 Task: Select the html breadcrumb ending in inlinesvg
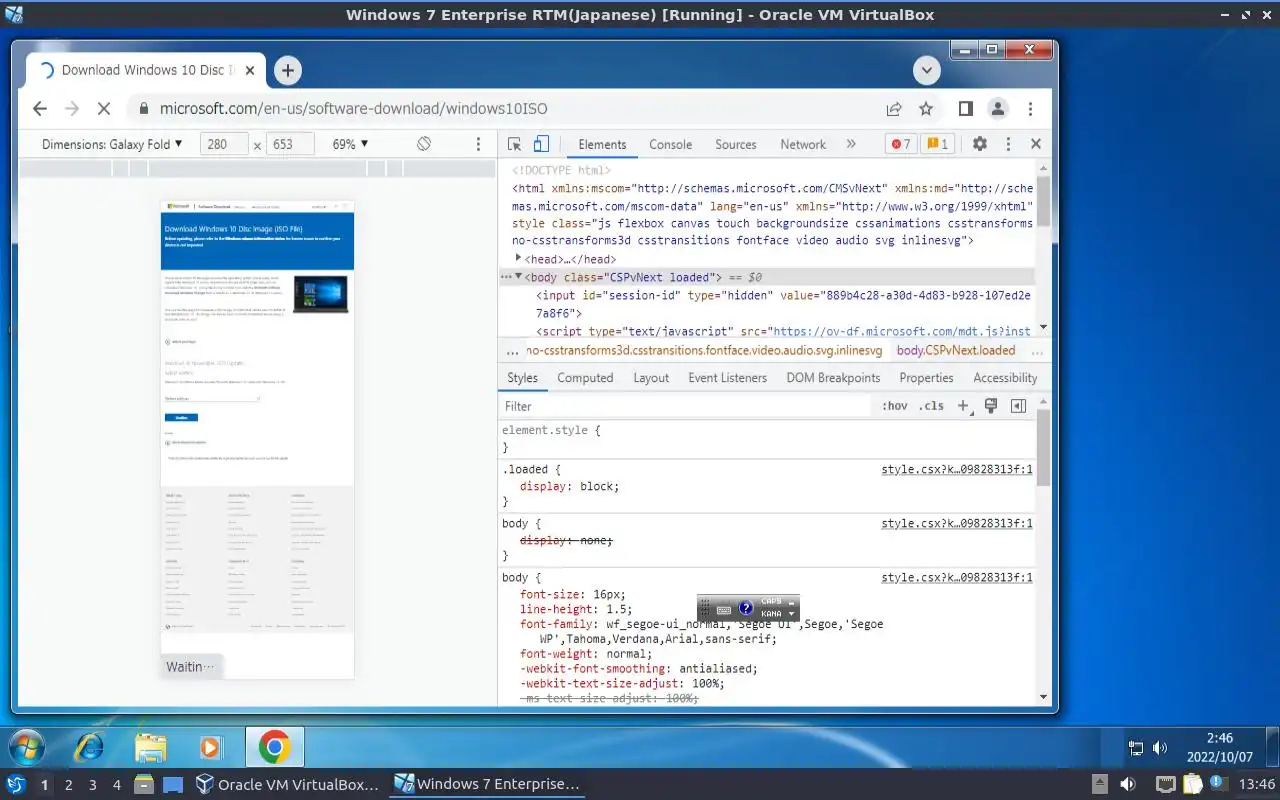[704, 350]
